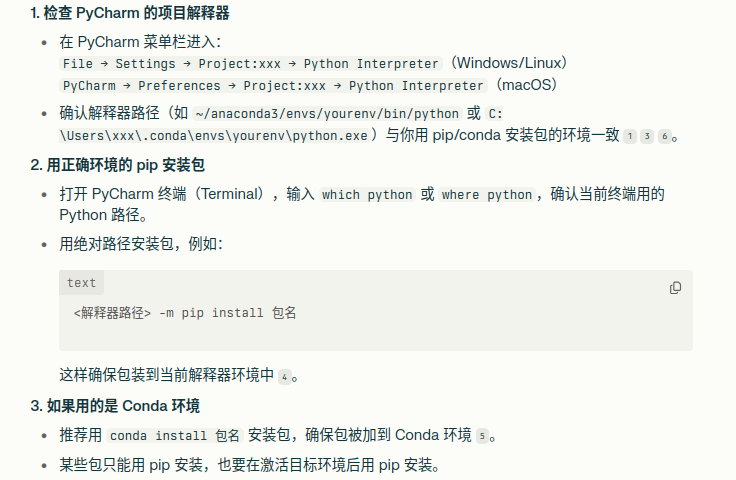Open citation 3 source badge
The image size is (736, 480).
(647, 137)
